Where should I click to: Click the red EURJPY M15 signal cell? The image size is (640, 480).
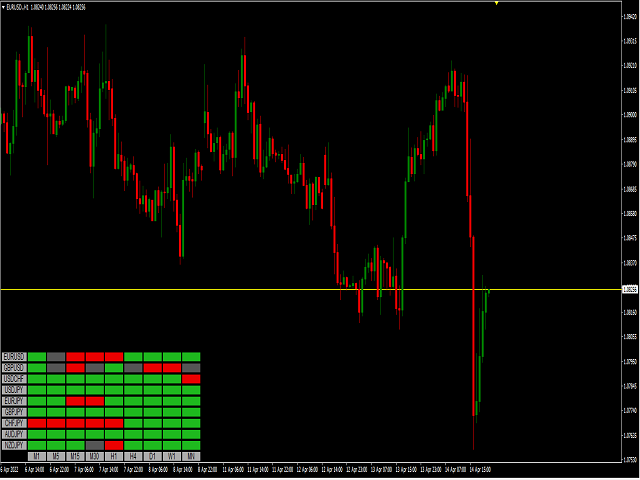point(75,401)
